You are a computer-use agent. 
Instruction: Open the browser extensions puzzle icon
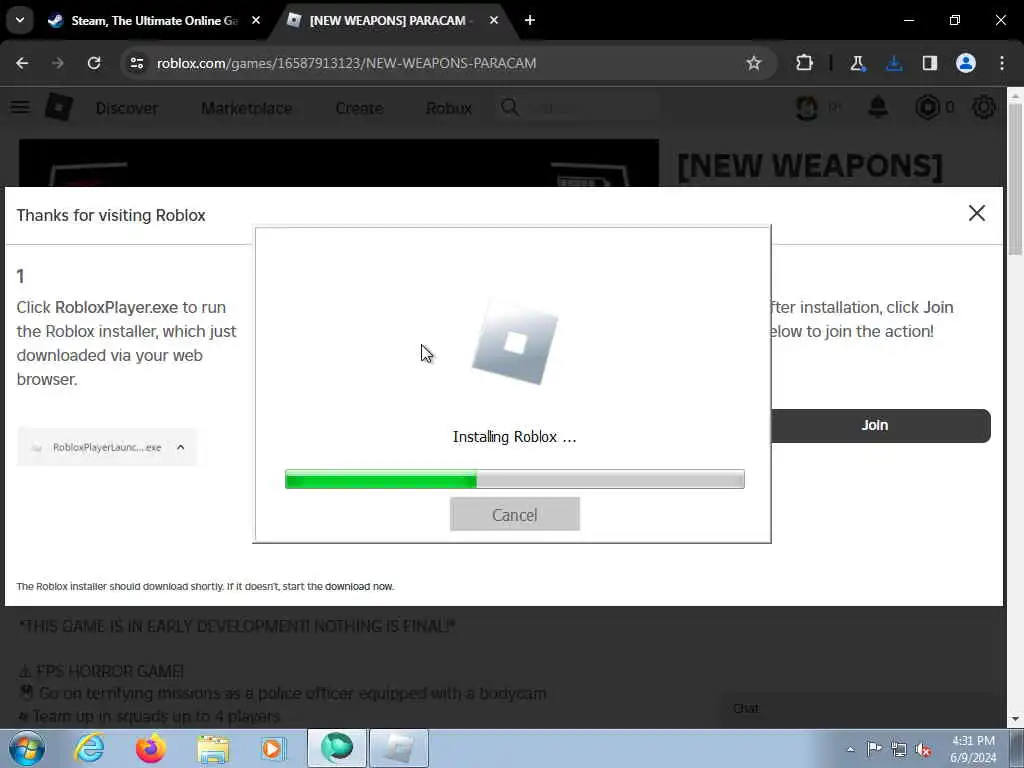[x=805, y=63]
